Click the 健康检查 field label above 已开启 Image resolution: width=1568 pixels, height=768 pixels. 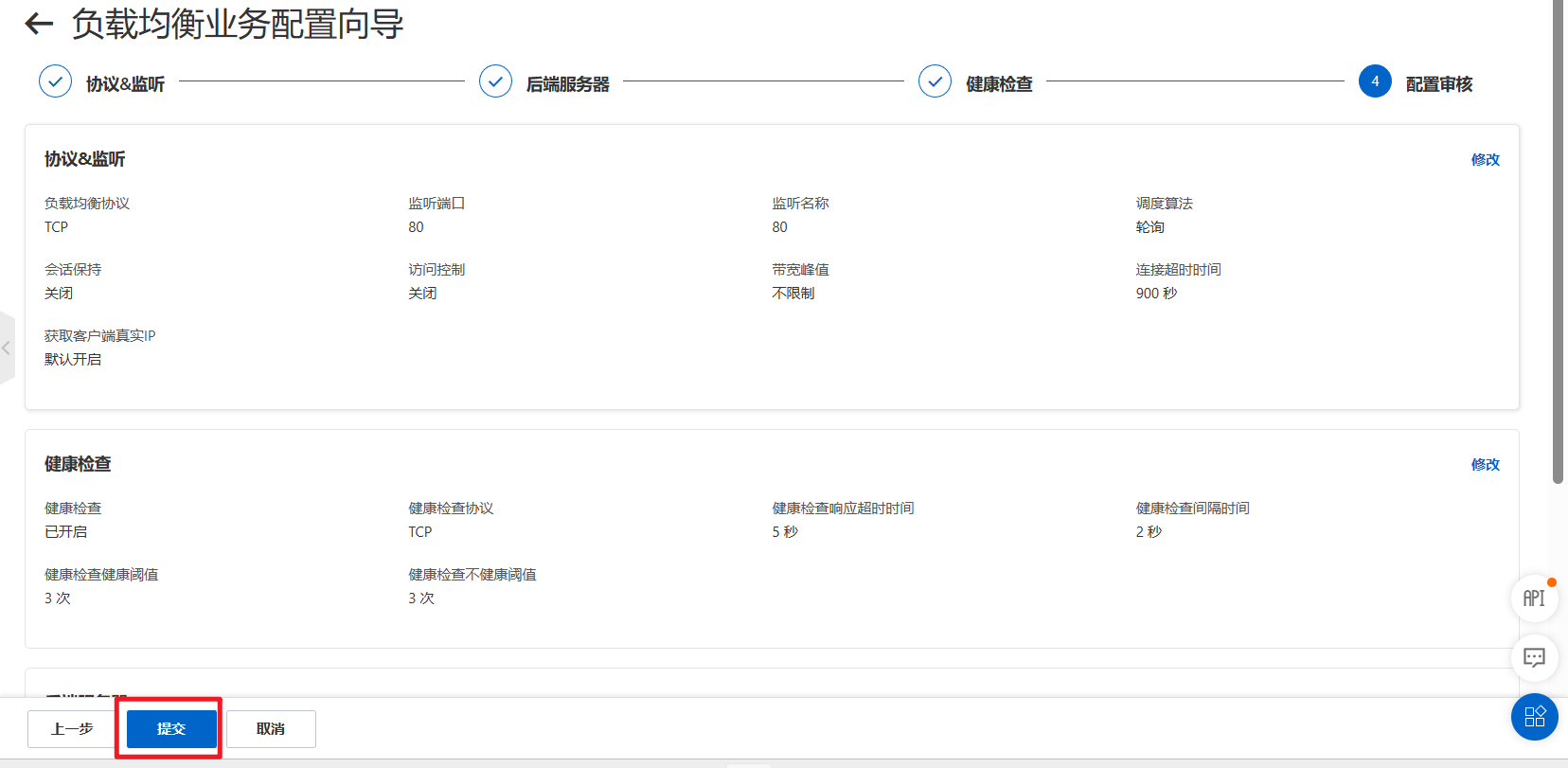pos(73,509)
